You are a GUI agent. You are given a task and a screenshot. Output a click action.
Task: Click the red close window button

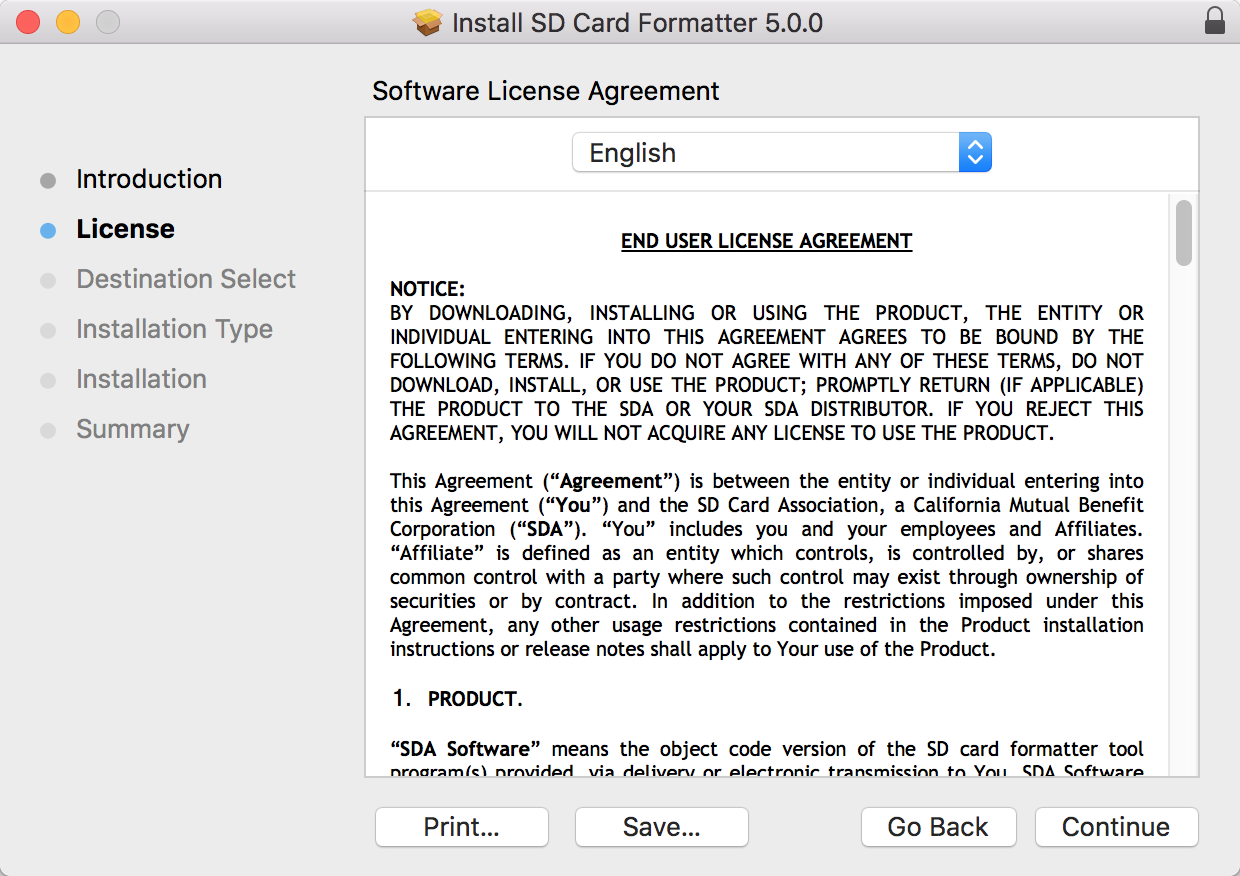coord(28,22)
